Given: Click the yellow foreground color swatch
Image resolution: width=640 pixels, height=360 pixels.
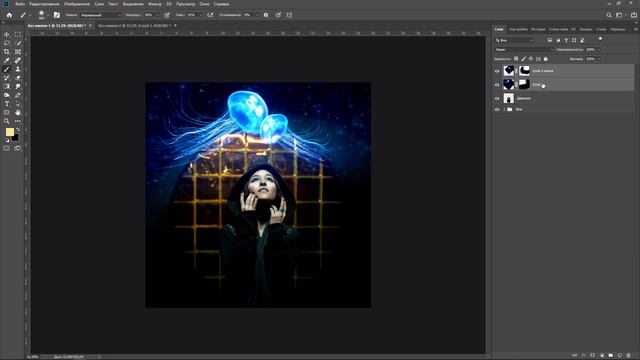Looking at the screenshot, I should tap(9, 132).
